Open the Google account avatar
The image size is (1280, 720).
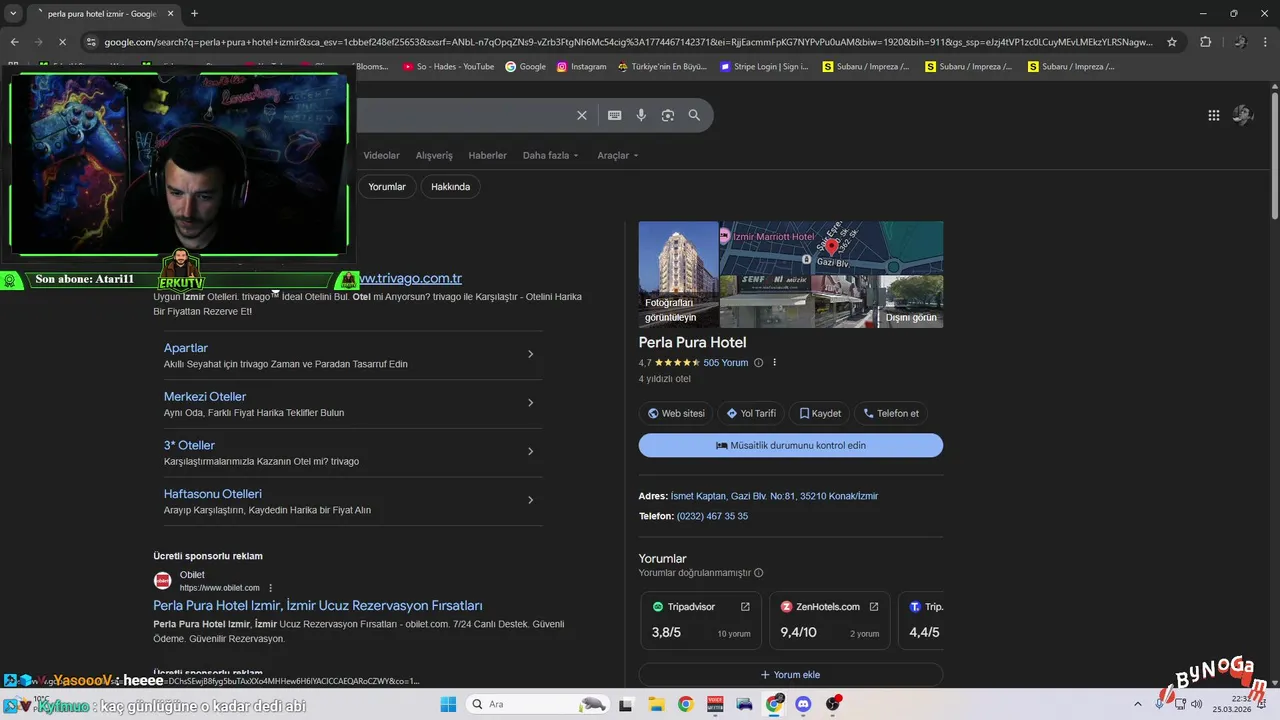click(1243, 115)
